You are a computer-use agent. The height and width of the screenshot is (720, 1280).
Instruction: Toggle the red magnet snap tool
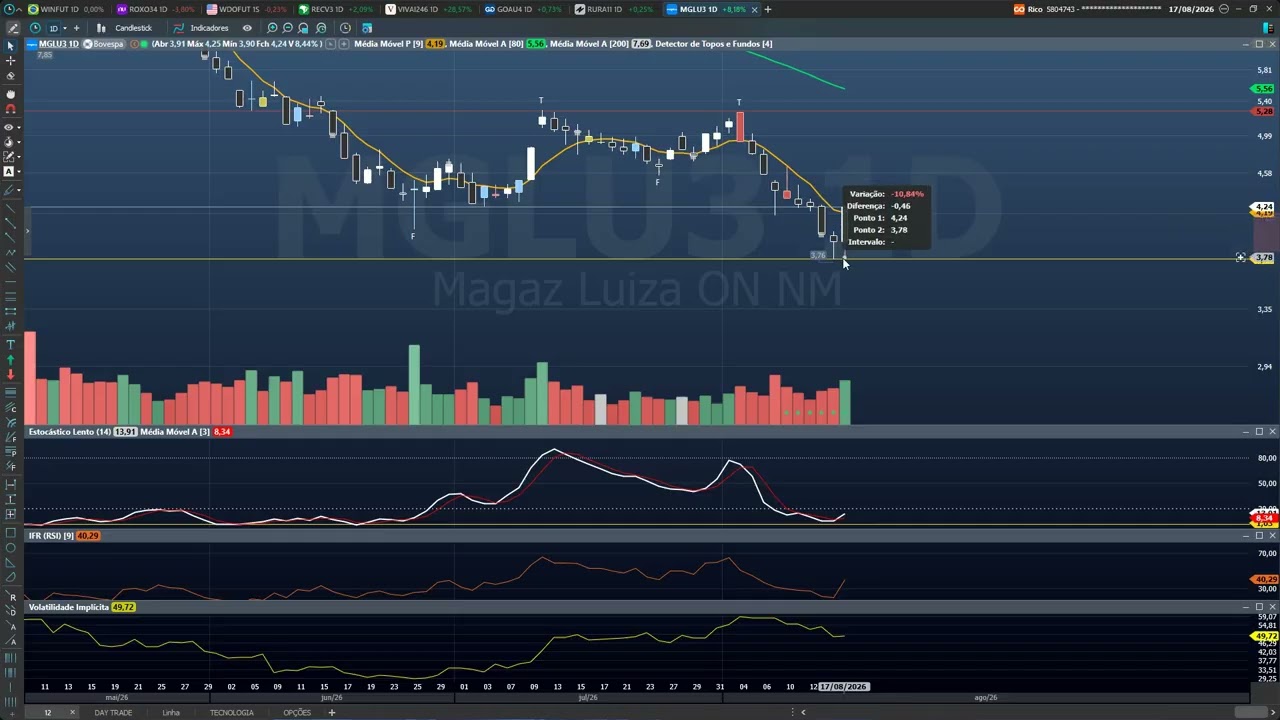(11, 109)
